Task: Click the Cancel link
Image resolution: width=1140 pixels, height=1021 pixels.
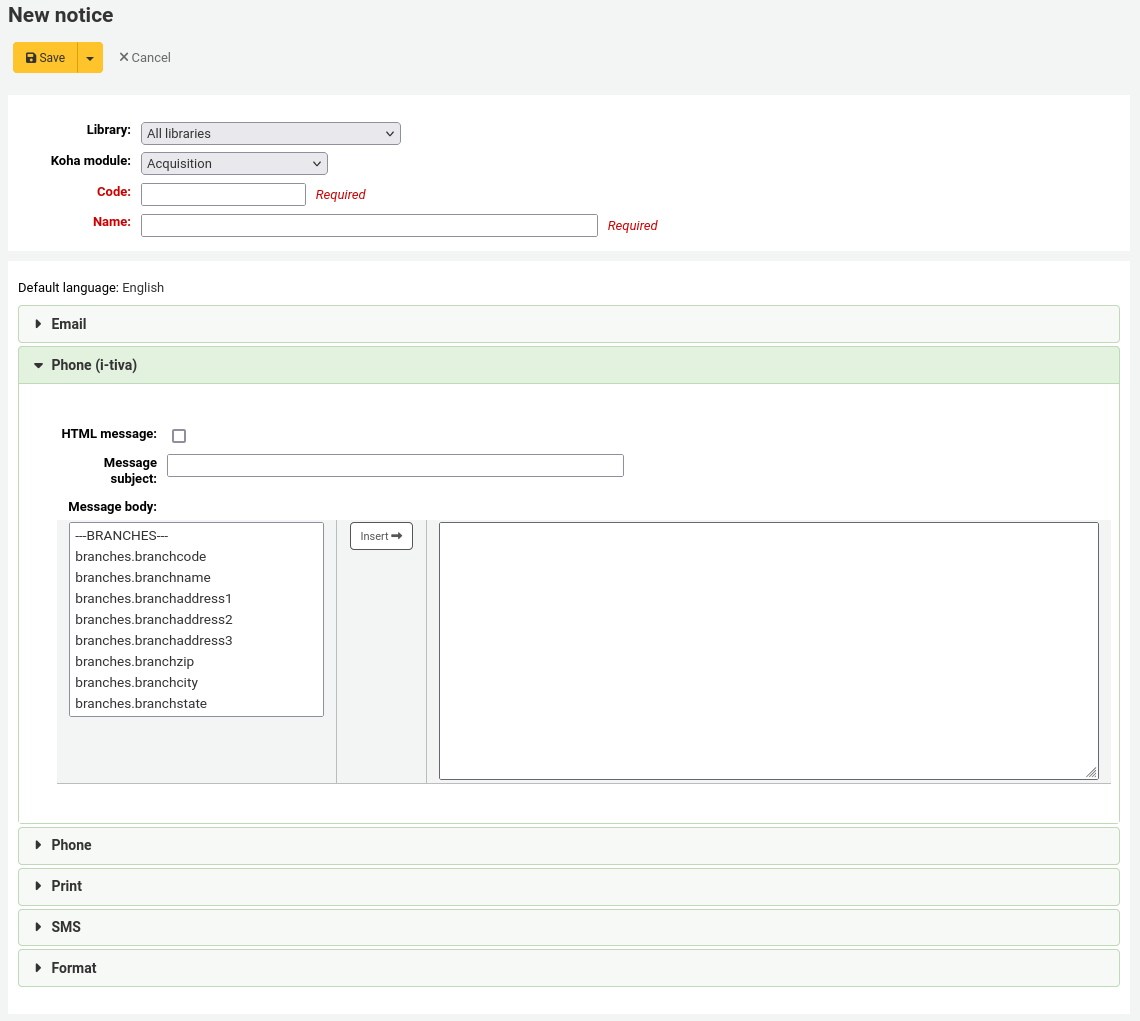Action: [x=150, y=57]
